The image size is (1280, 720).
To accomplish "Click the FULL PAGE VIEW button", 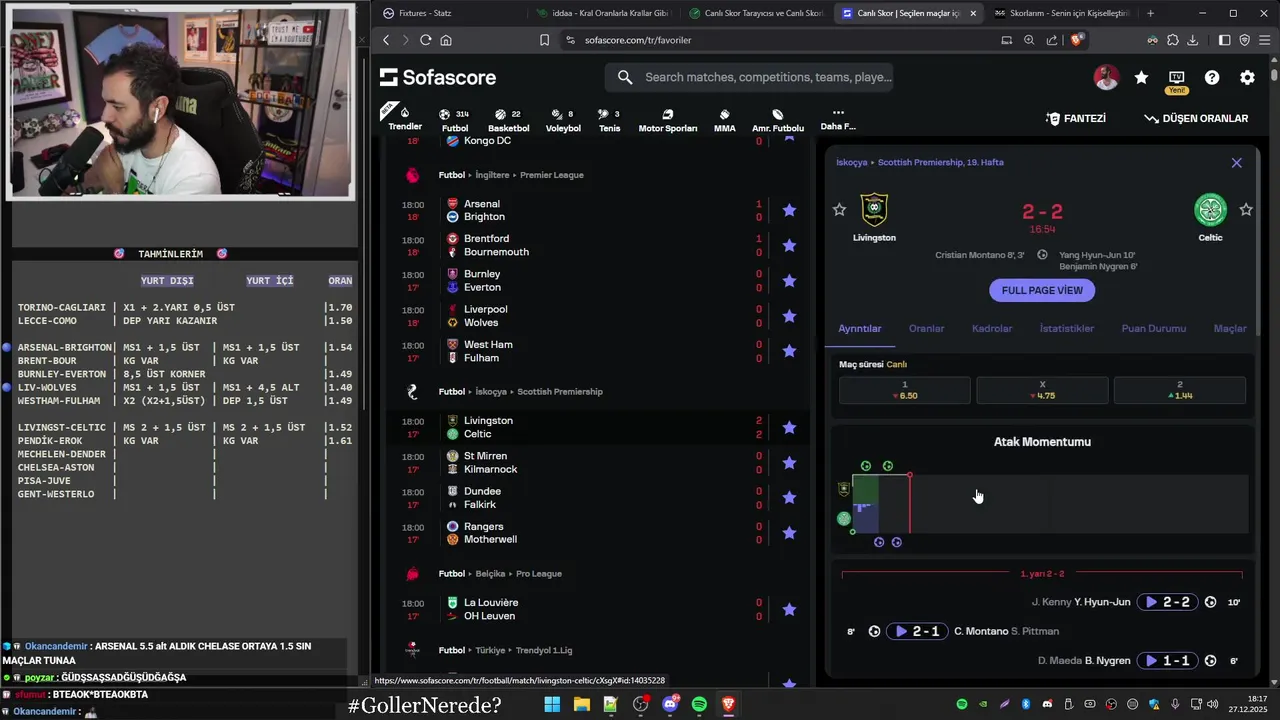I will pyautogui.click(x=1042, y=290).
